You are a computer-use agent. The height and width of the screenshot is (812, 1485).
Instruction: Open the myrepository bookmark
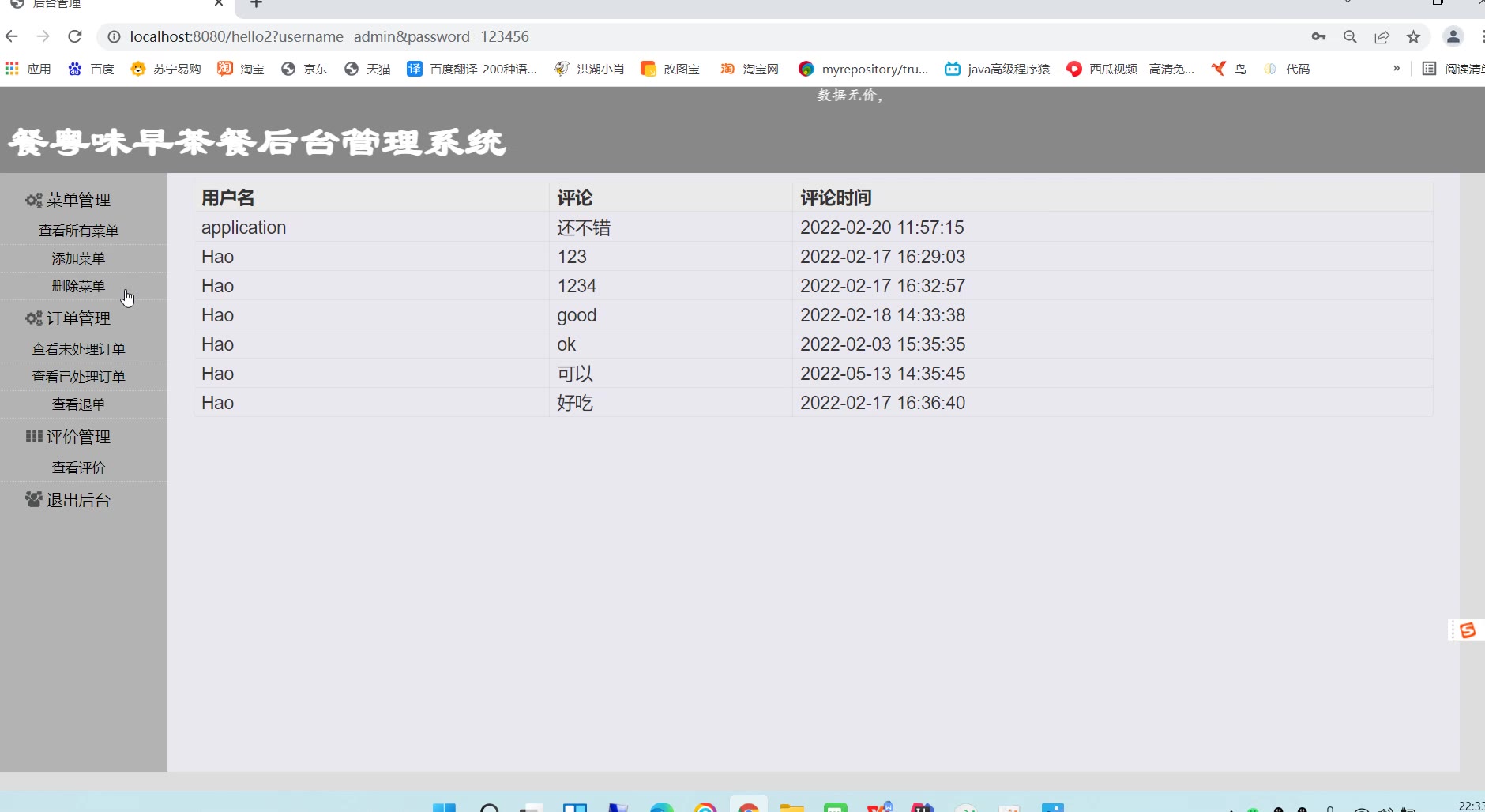(863, 69)
